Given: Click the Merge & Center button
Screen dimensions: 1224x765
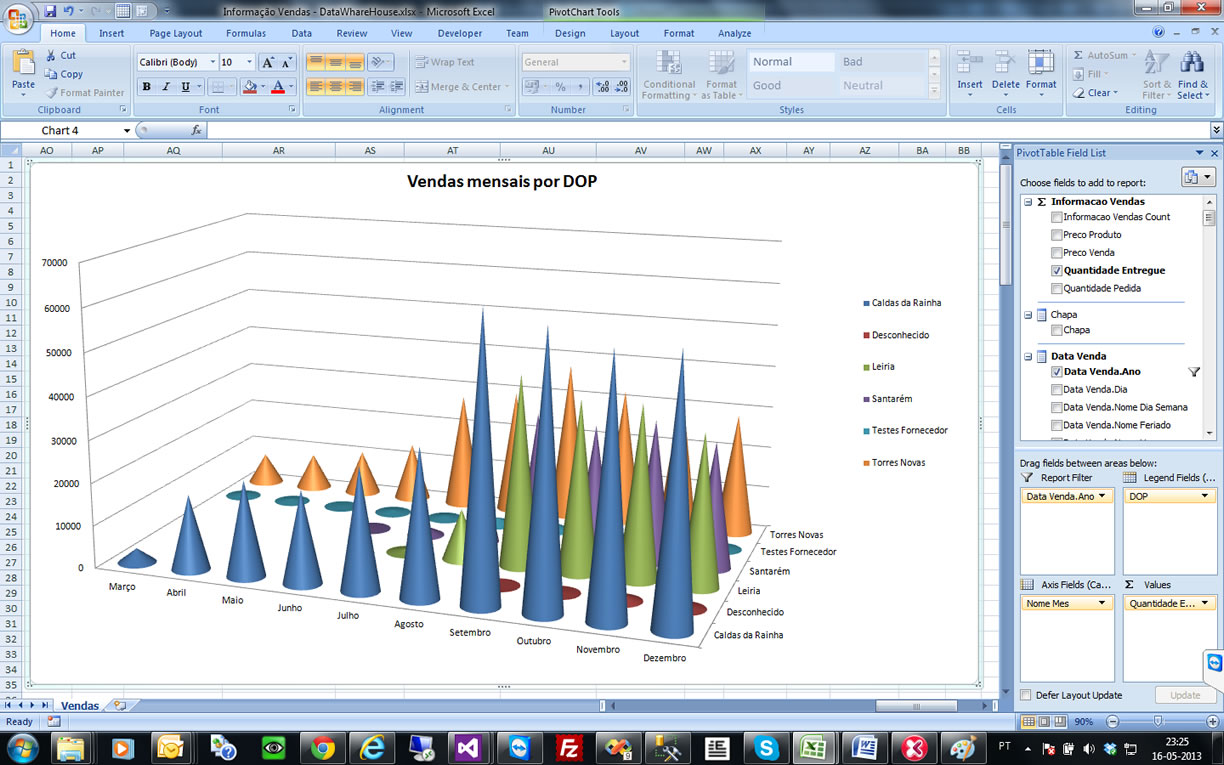Looking at the screenshot, I should coord(458,87).
